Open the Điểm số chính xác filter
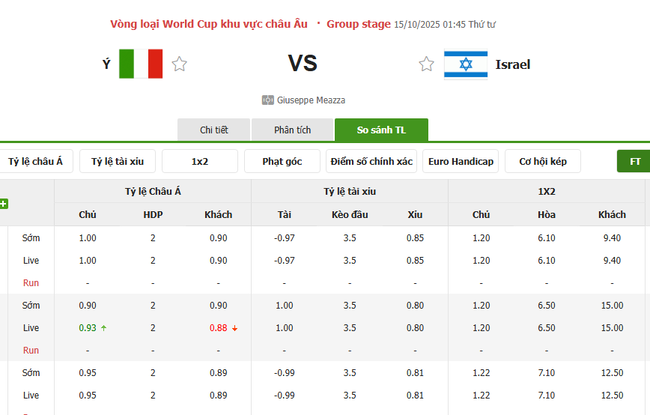Image resolution: width=650 pixels, height=415 pixels. [371, 161]
